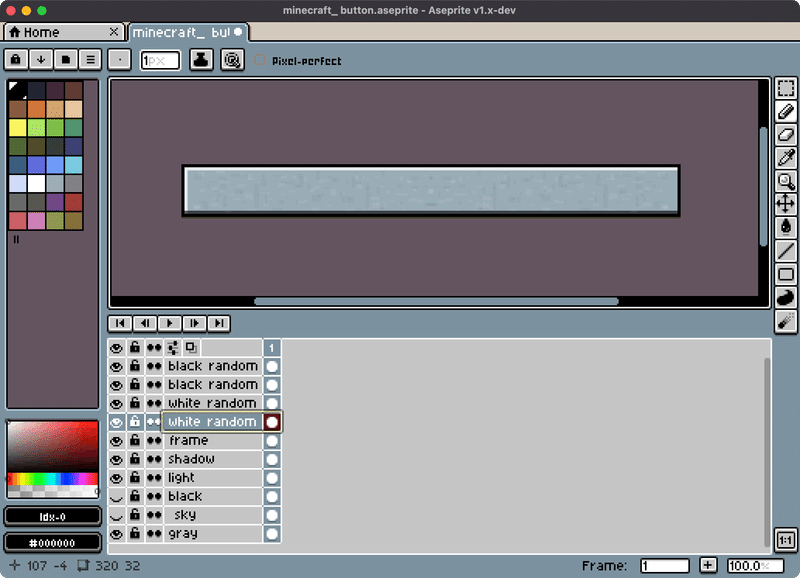The width and height of the screenshot is (800, 578).
Task: Toggle onion skin icon in timeline header
Action: 191,348
